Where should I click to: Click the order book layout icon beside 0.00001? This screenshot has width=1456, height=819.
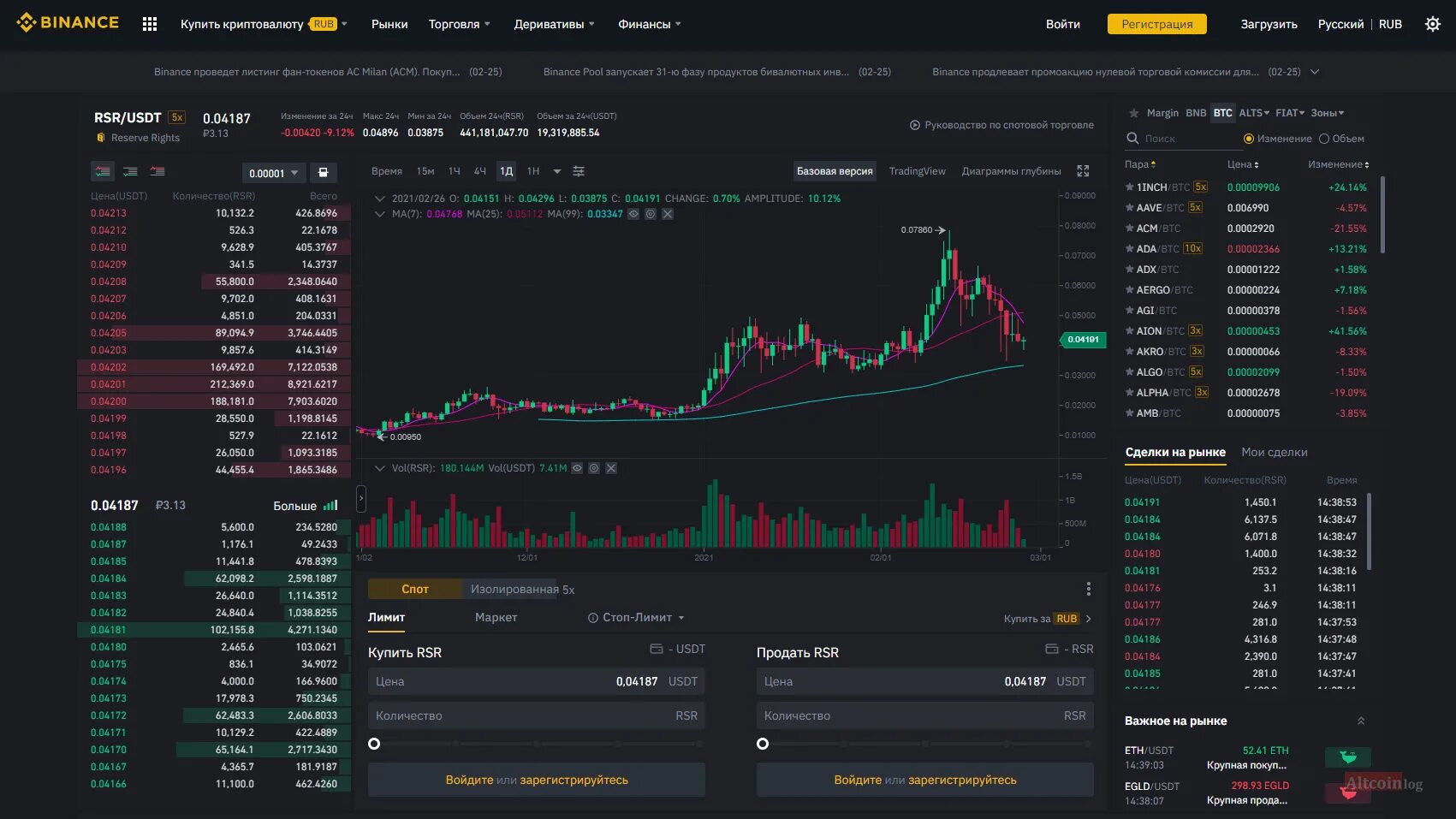[x=324, y=173]
